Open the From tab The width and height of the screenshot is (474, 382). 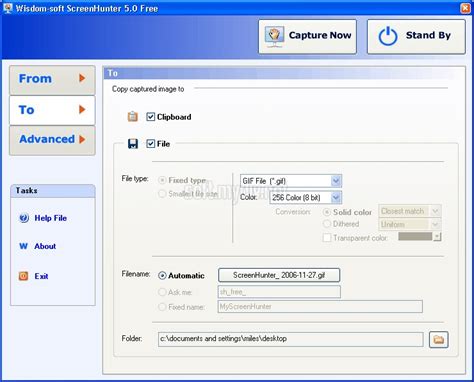click(52, 80)
